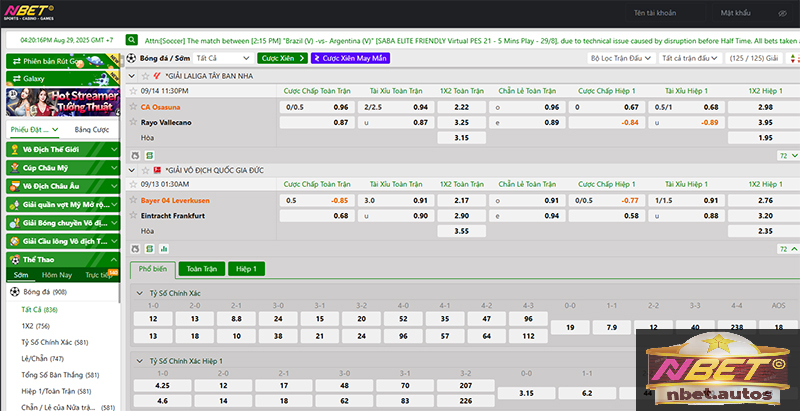The width and height of the screenshot is (800, 411).
Task: Favorite the Giải La Liga Tây Ban Nha league star
Action: pyautogui.click(x=144, y=76)
